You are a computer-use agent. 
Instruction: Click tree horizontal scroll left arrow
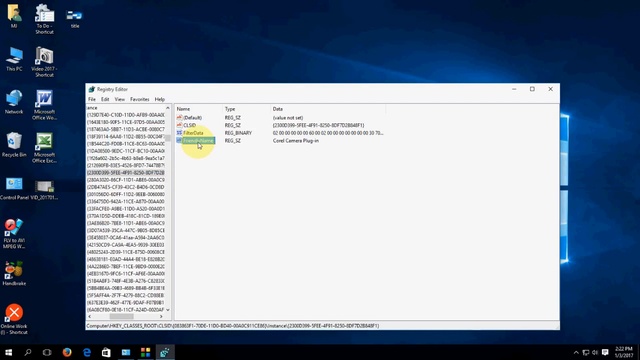(89, 316)
